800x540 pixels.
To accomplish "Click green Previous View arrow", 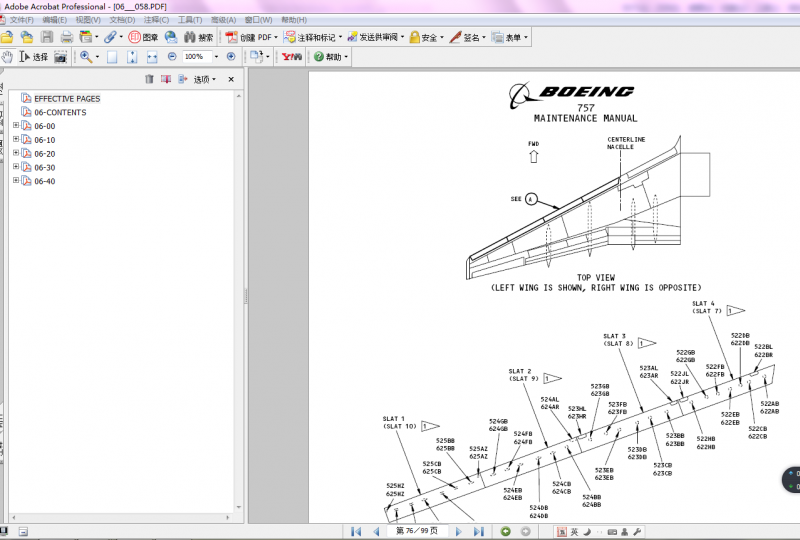I will [505, 531].
